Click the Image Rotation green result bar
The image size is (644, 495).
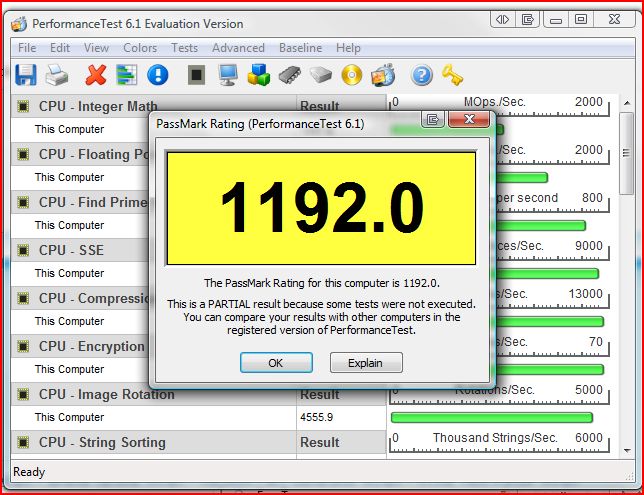[491, 417]
